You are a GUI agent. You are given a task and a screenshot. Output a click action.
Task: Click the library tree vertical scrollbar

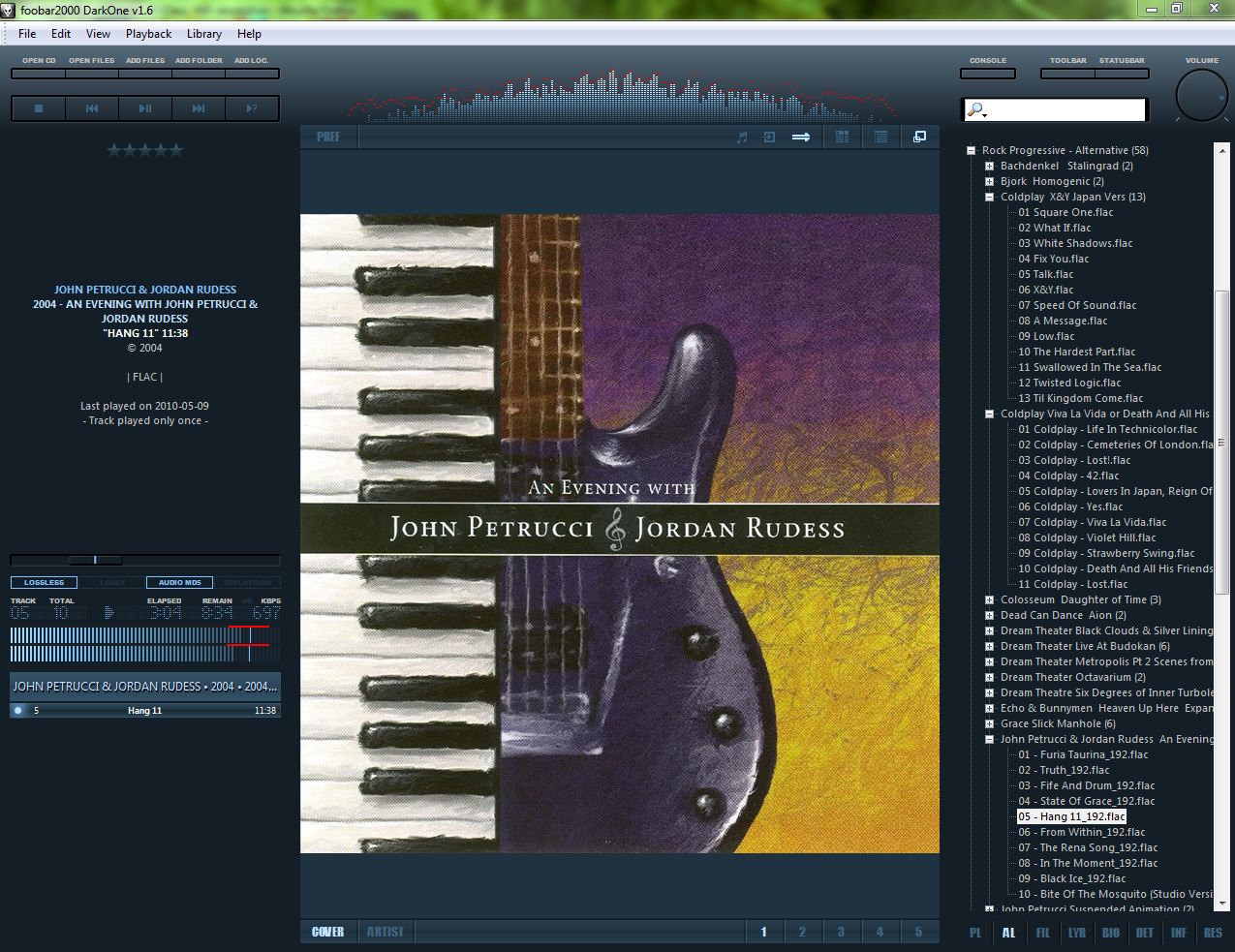1221,527
